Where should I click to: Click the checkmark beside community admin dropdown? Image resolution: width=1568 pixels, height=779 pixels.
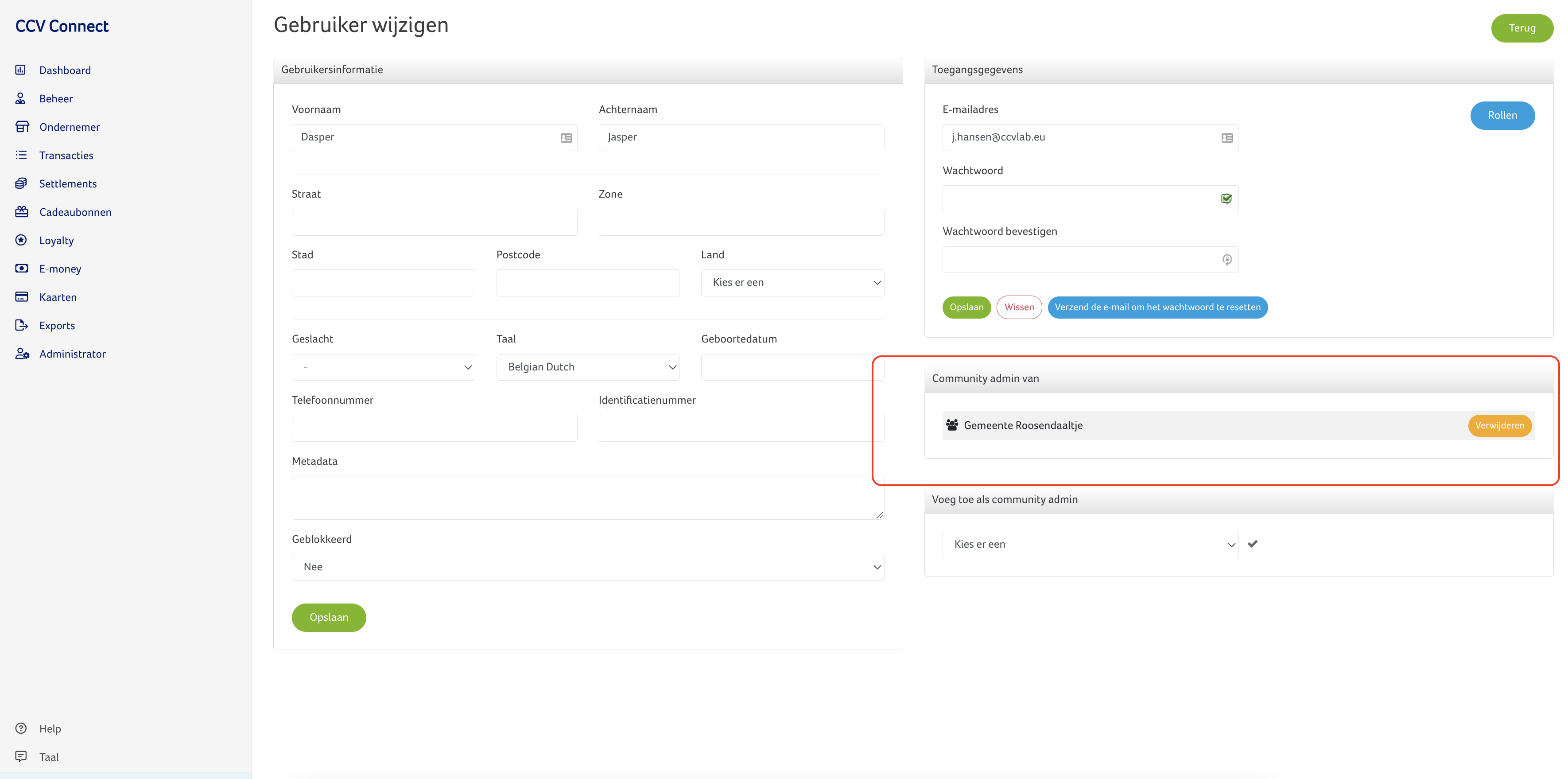click(x=1253, y=544)
